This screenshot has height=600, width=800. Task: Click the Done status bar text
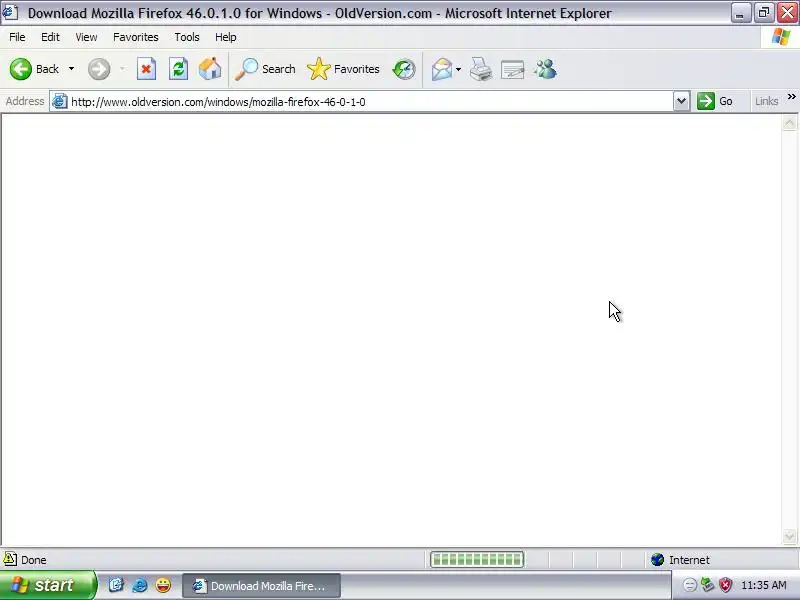click(x=34, y=560)
